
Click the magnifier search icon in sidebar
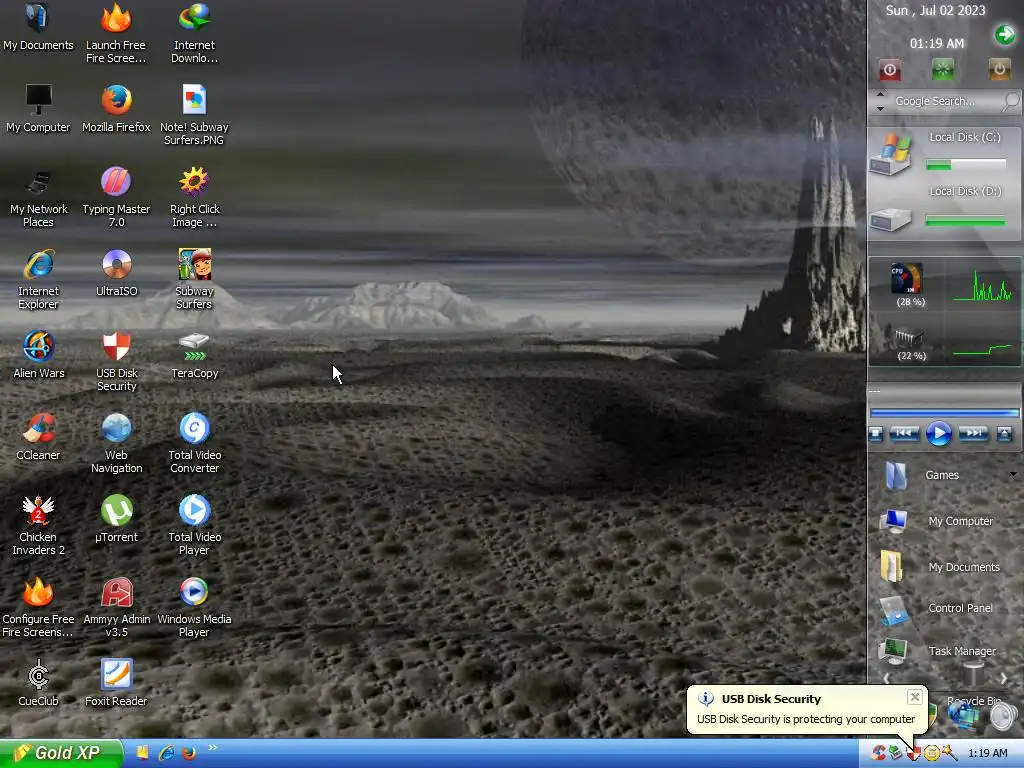(1011, 101)
